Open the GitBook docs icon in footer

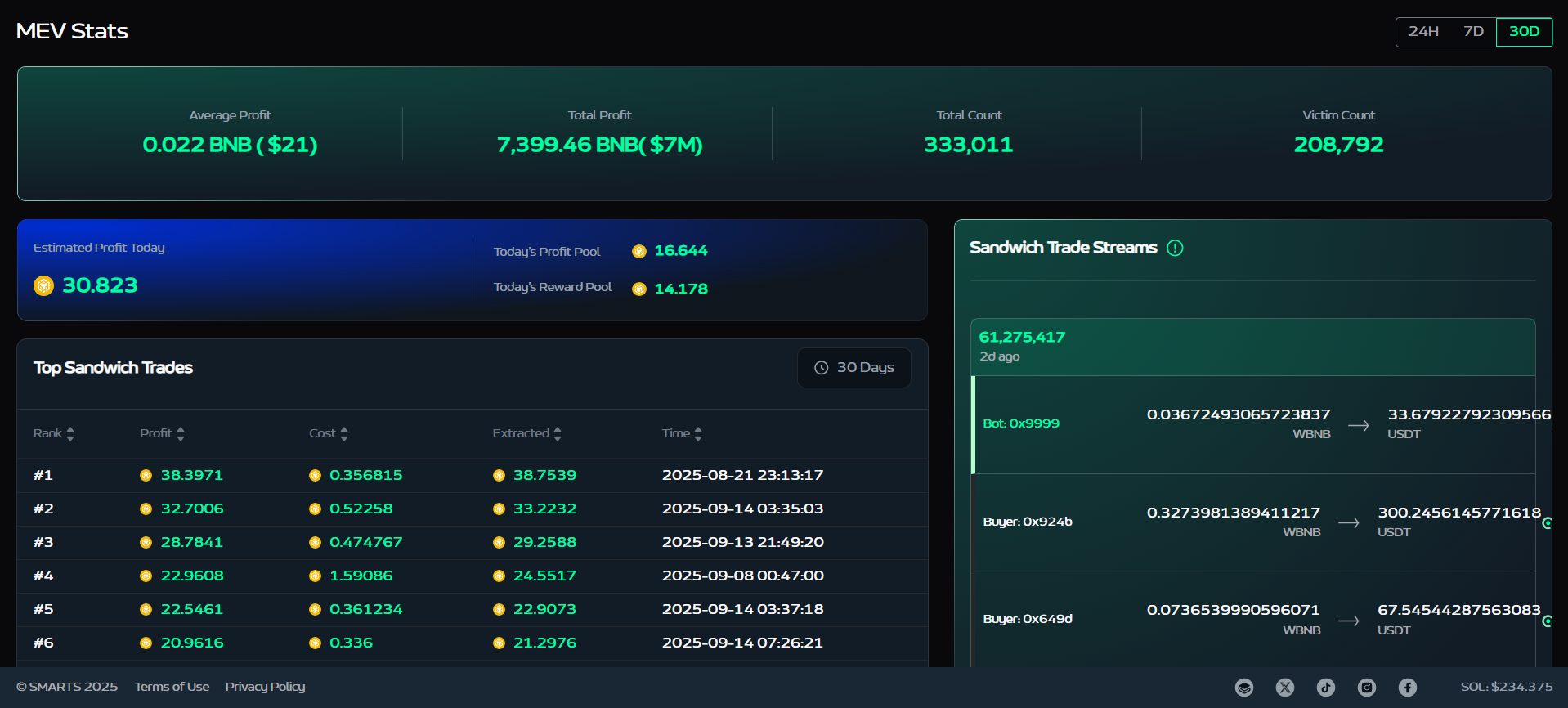pyautogui.click(x=1244, y=688)
